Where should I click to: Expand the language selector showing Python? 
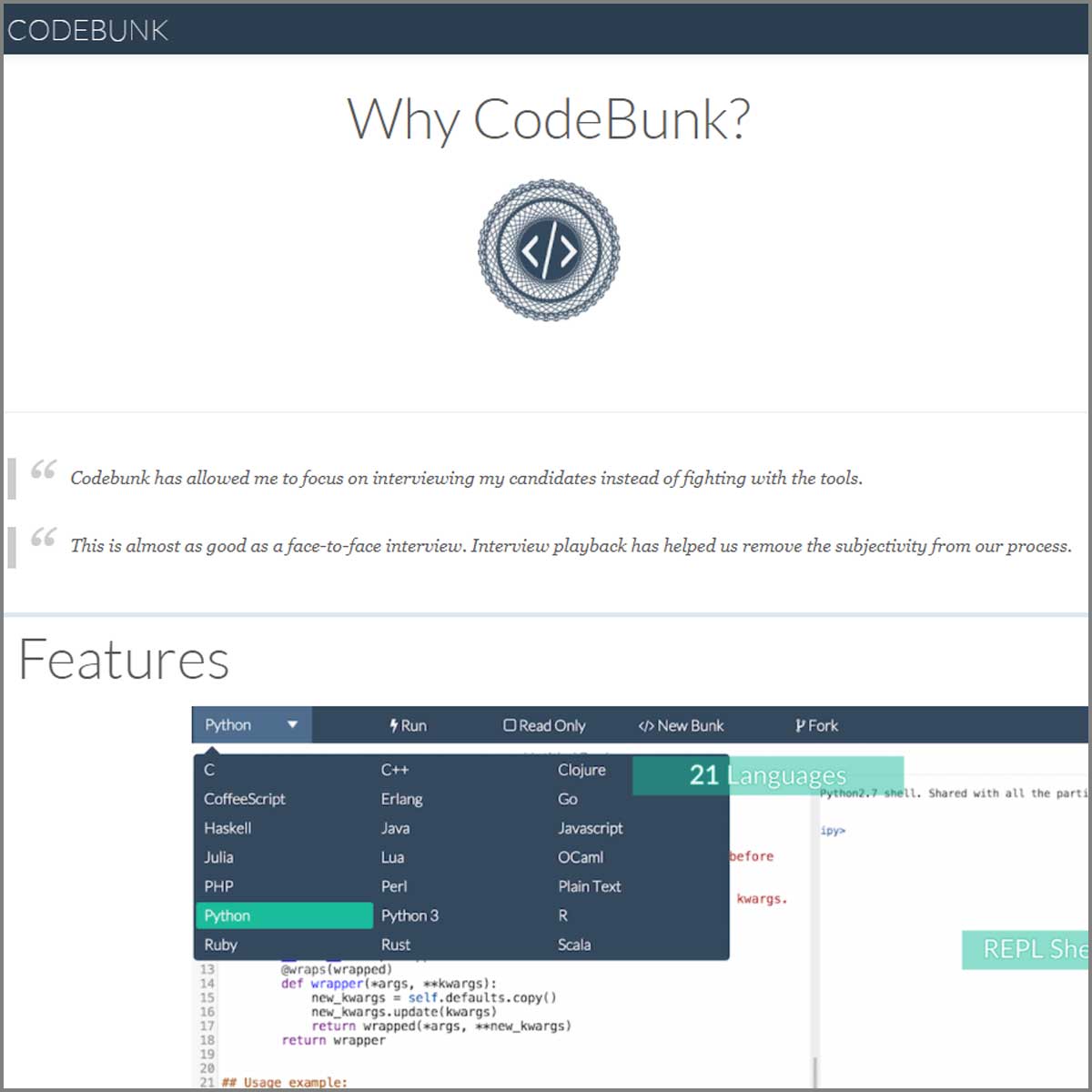(251, 725)
